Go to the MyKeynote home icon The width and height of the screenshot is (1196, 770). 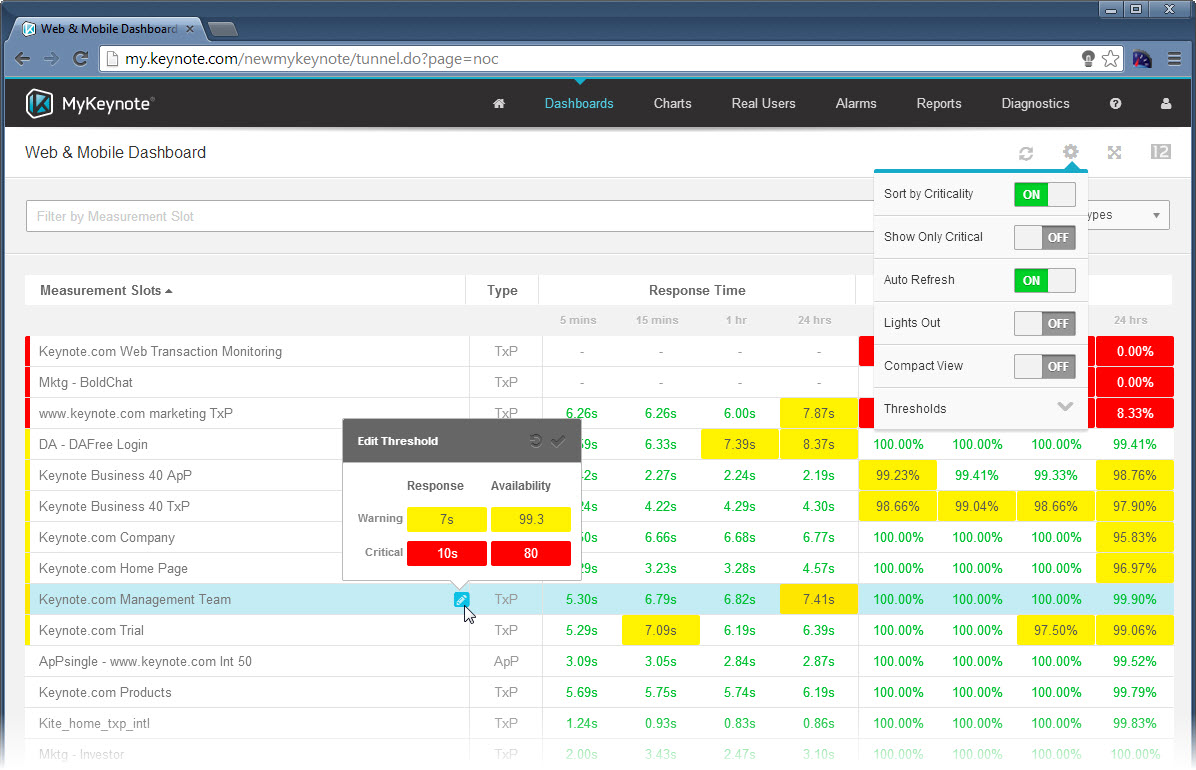point(498,103)
